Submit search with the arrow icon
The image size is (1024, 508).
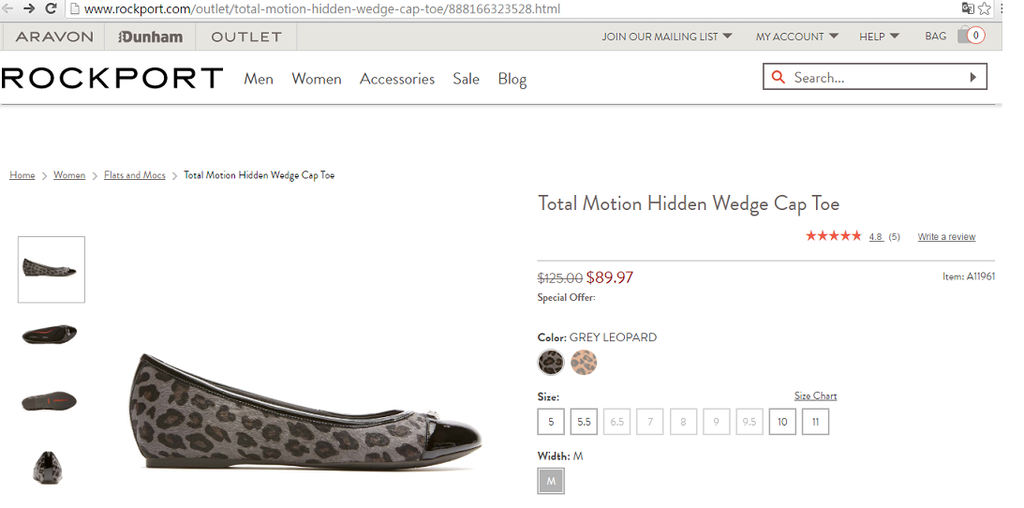click(972, 77)
